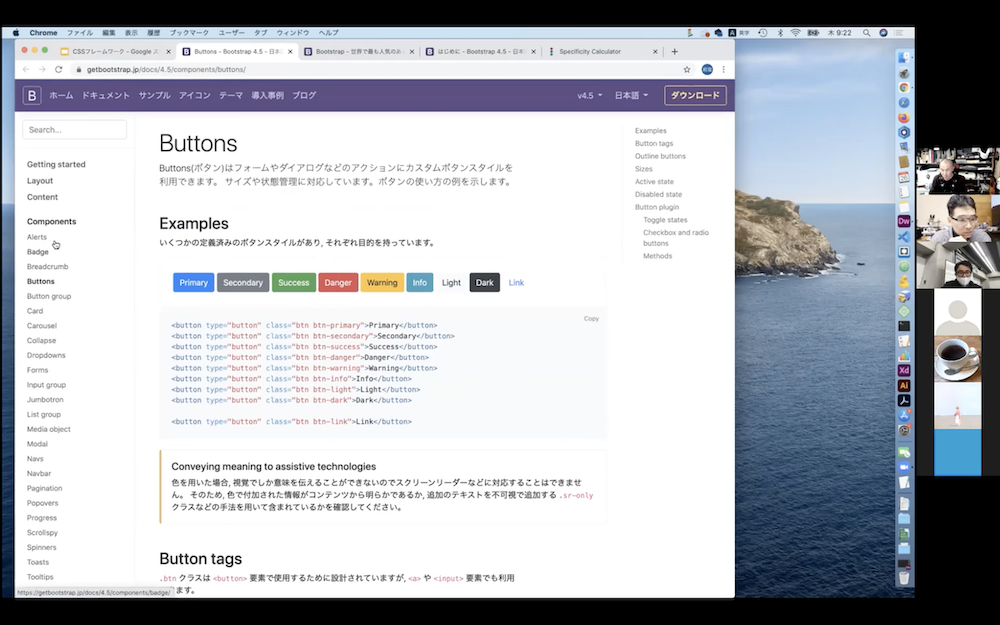
Task: Open Chrome's three-dot menu
Action: click(723, 70)
